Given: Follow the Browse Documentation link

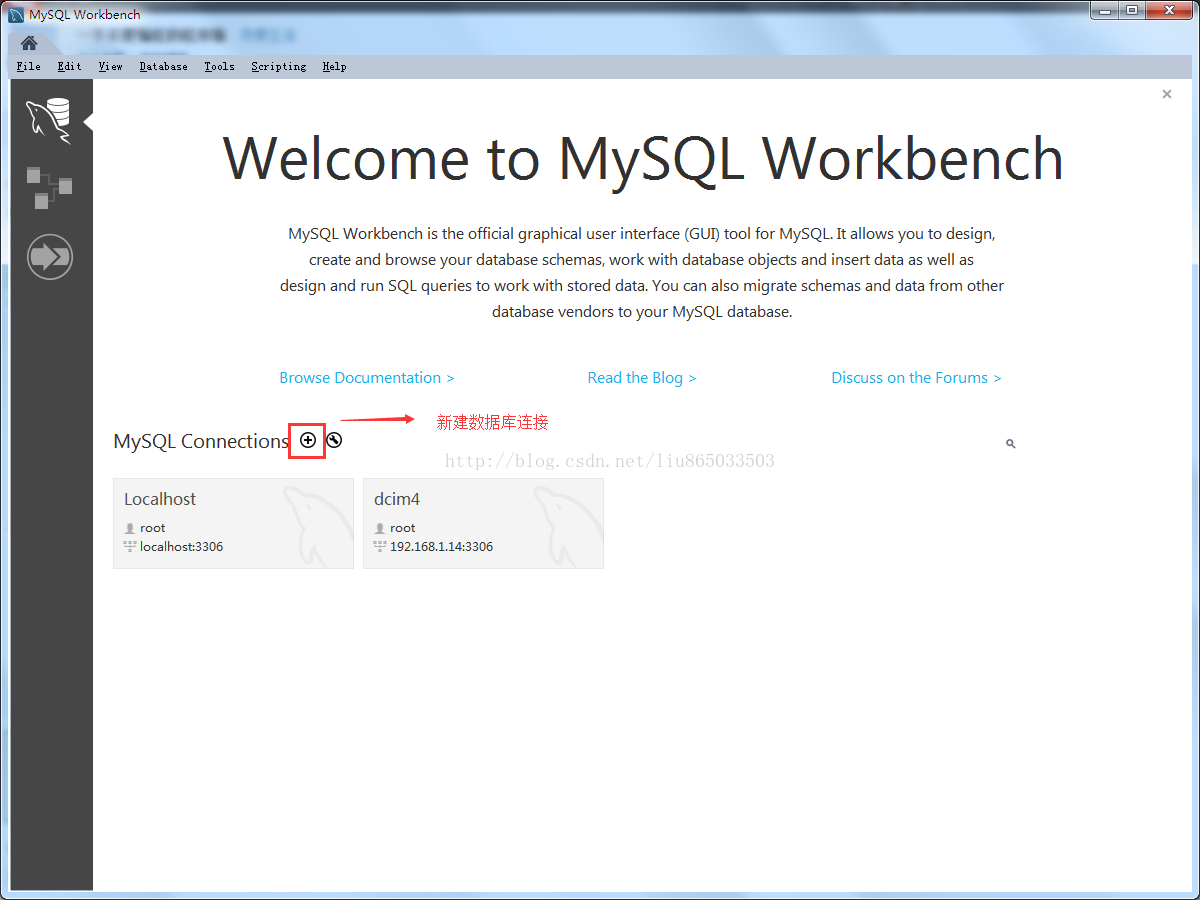Looking at the screenshot, I should (x=367, y=378).
